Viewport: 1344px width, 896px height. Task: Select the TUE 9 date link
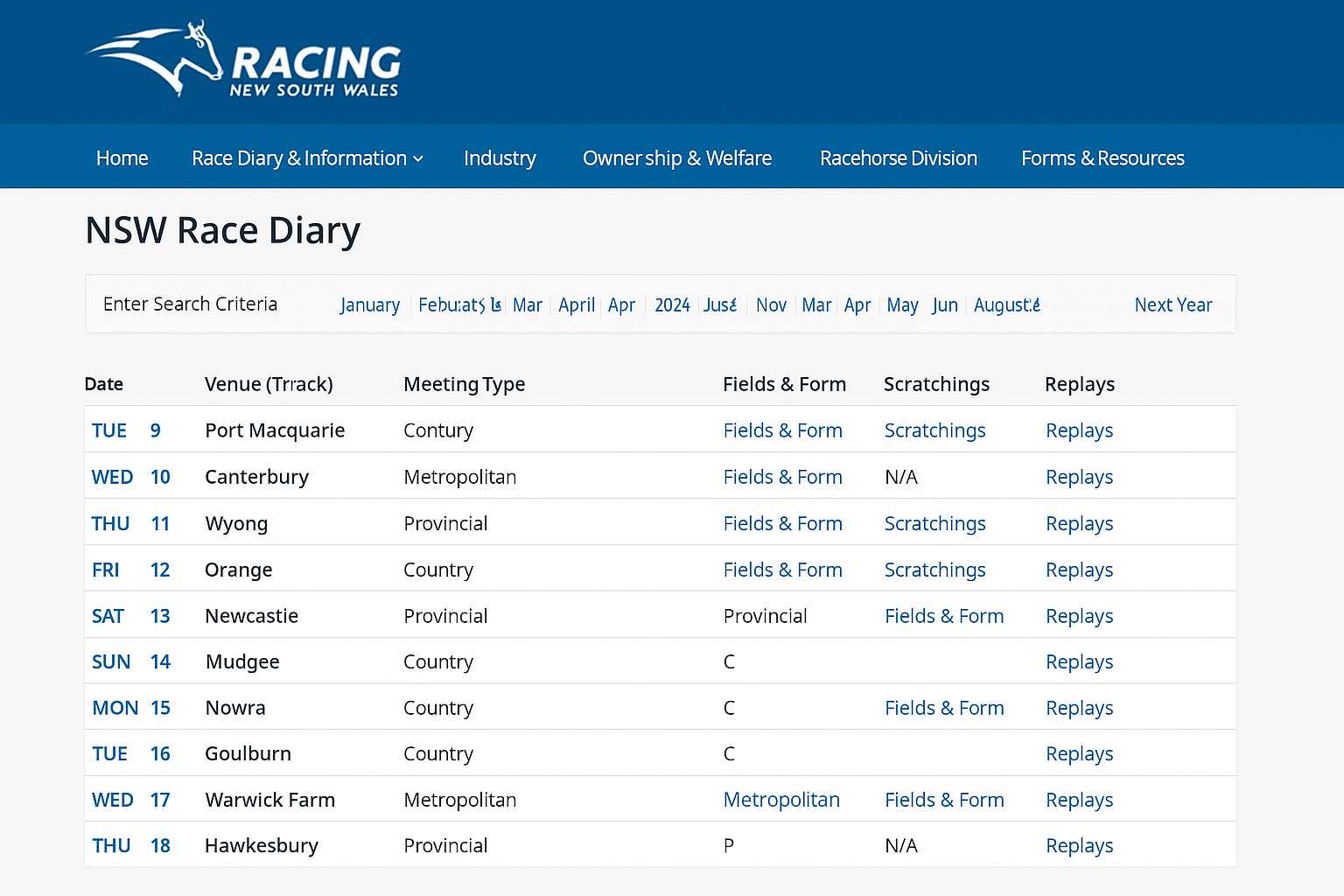[126, 430]
